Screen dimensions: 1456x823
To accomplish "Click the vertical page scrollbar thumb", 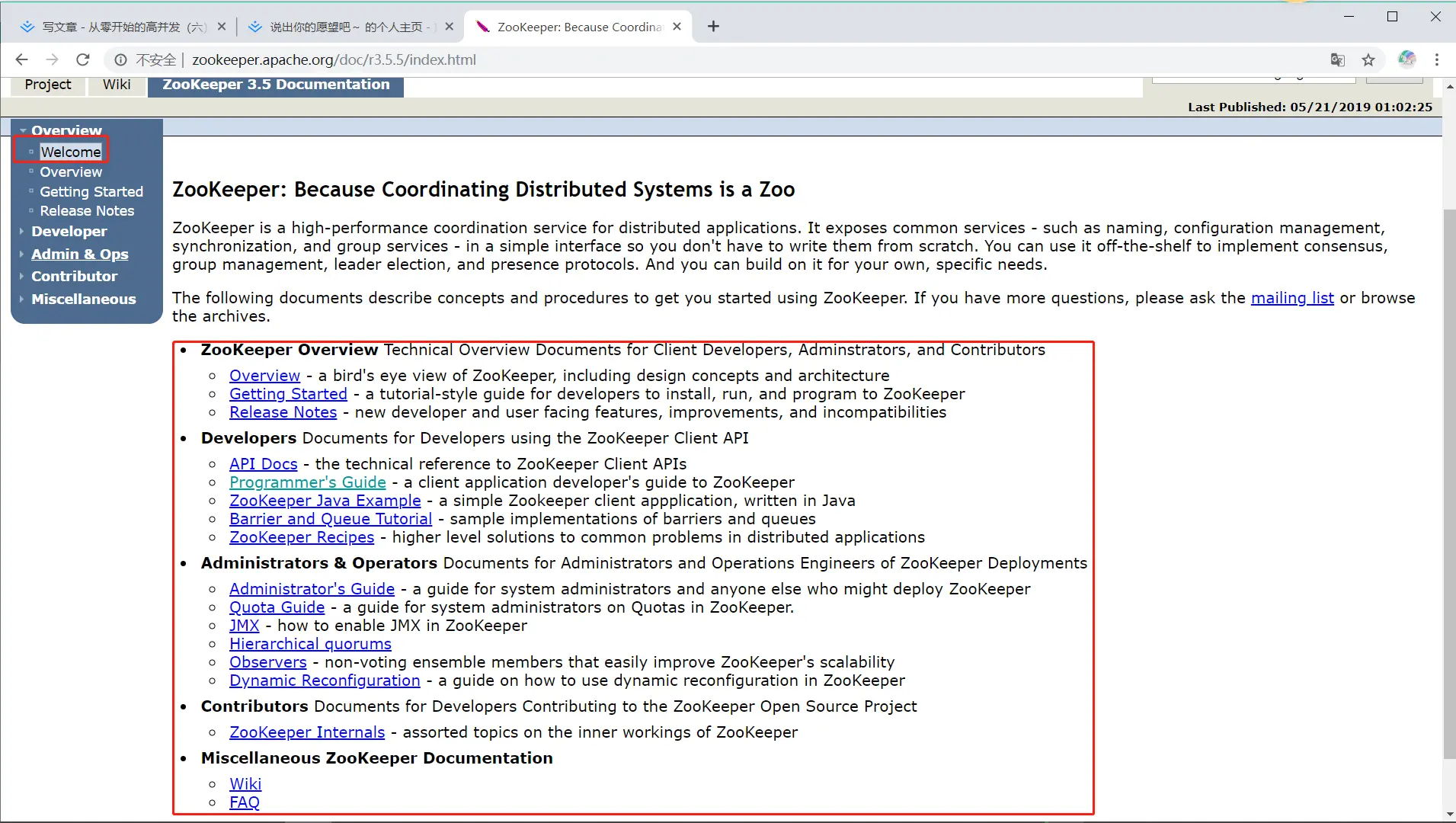I will pos(1449,484).
